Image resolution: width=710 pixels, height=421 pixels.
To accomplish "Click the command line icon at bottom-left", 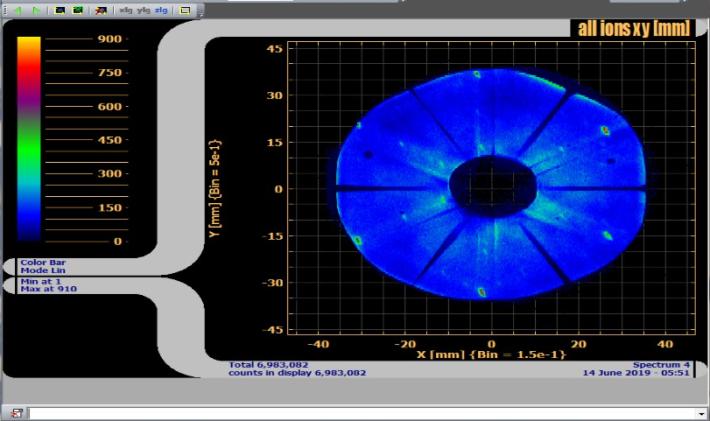I will point(16,413).
